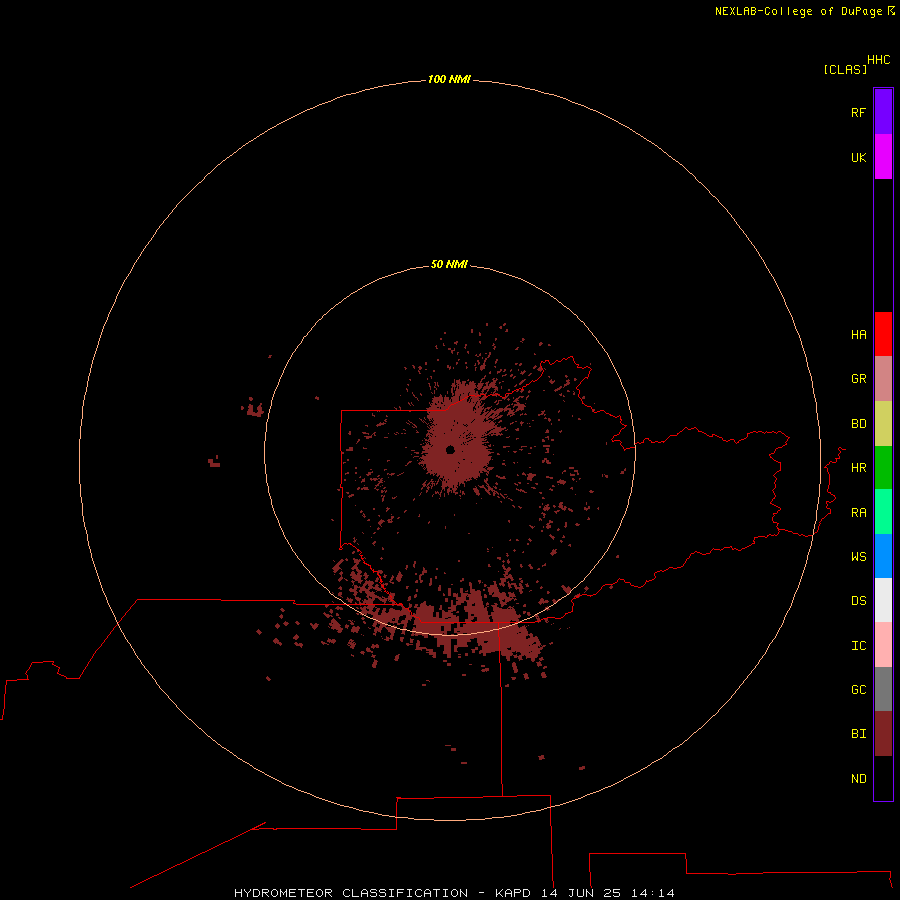The width and height of the screenshot is (900, 900).
Task: Click the [CLAS] units label
Action: [x=845, y=69]
